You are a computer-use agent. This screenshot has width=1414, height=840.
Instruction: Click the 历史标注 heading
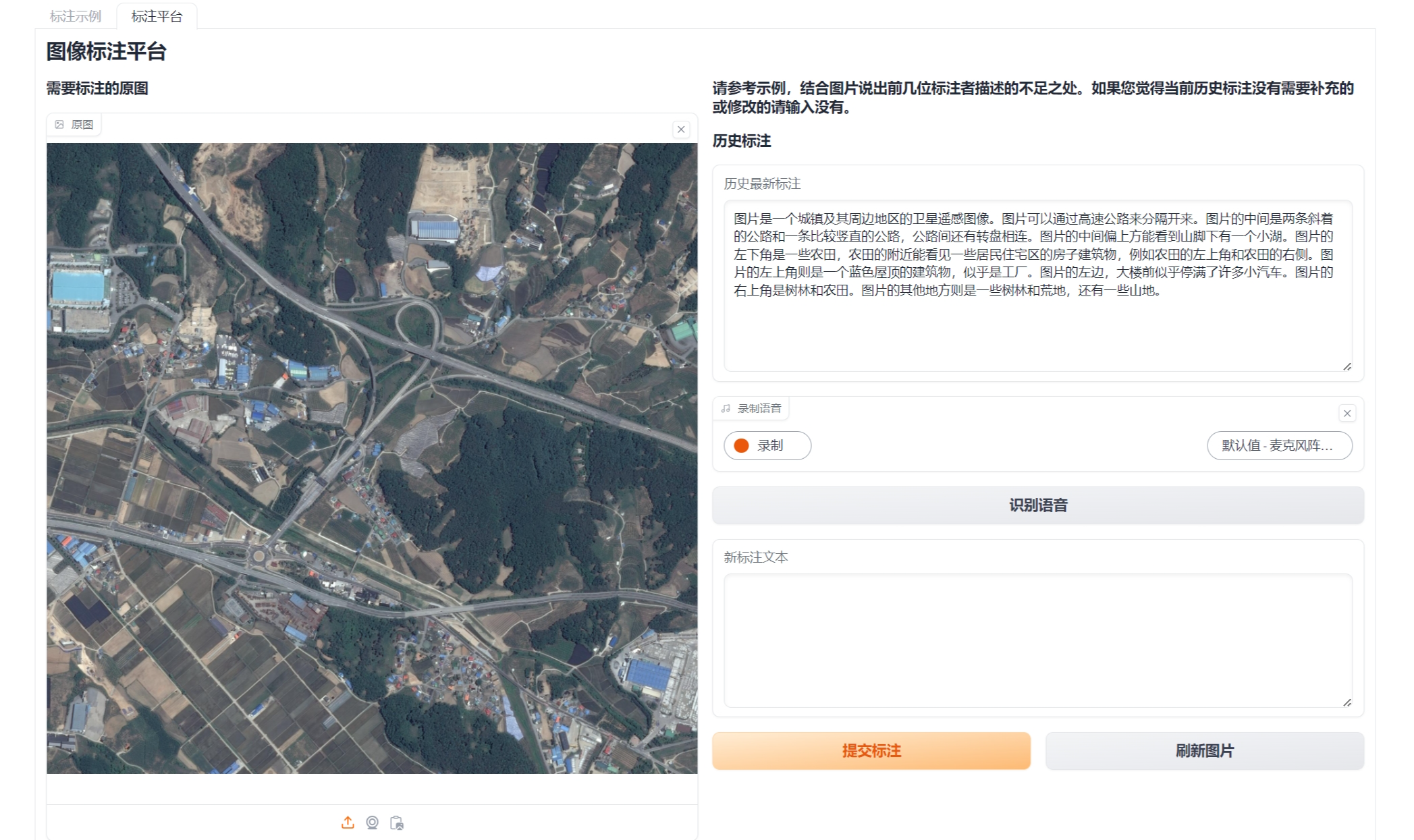click(742, 141)
